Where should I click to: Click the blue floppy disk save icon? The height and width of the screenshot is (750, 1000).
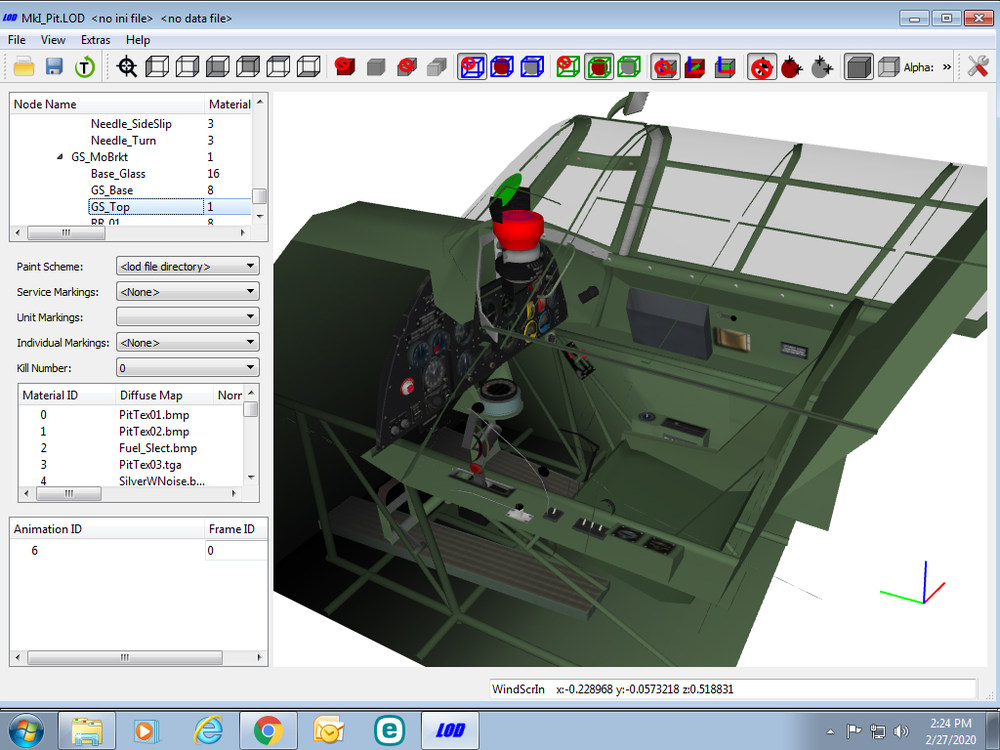pos(54,66)
